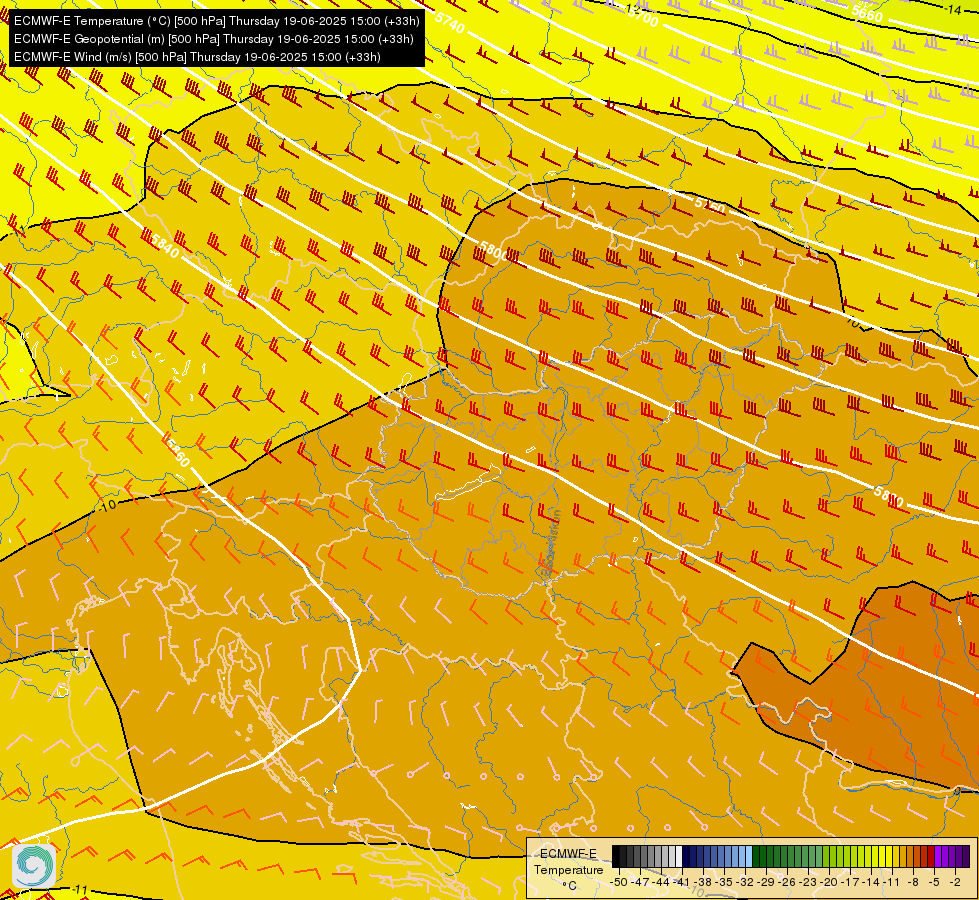
Task: Click the -17 value on the colour legend
Action: 850,882
